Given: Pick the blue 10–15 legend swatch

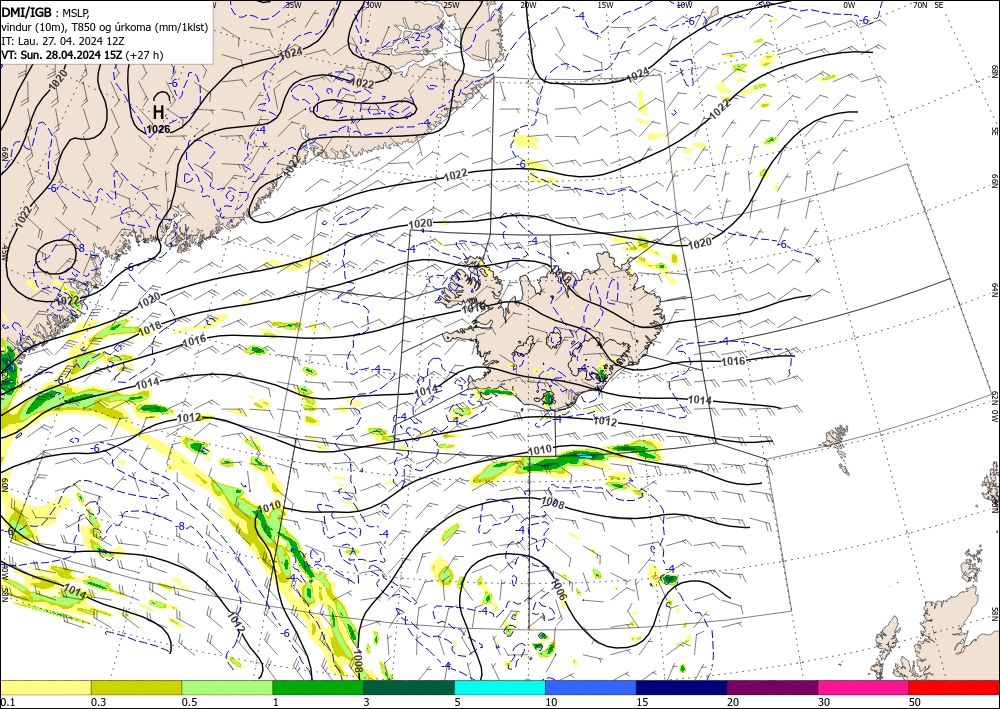Looking at the screenshot, I should tap(591, 687).
